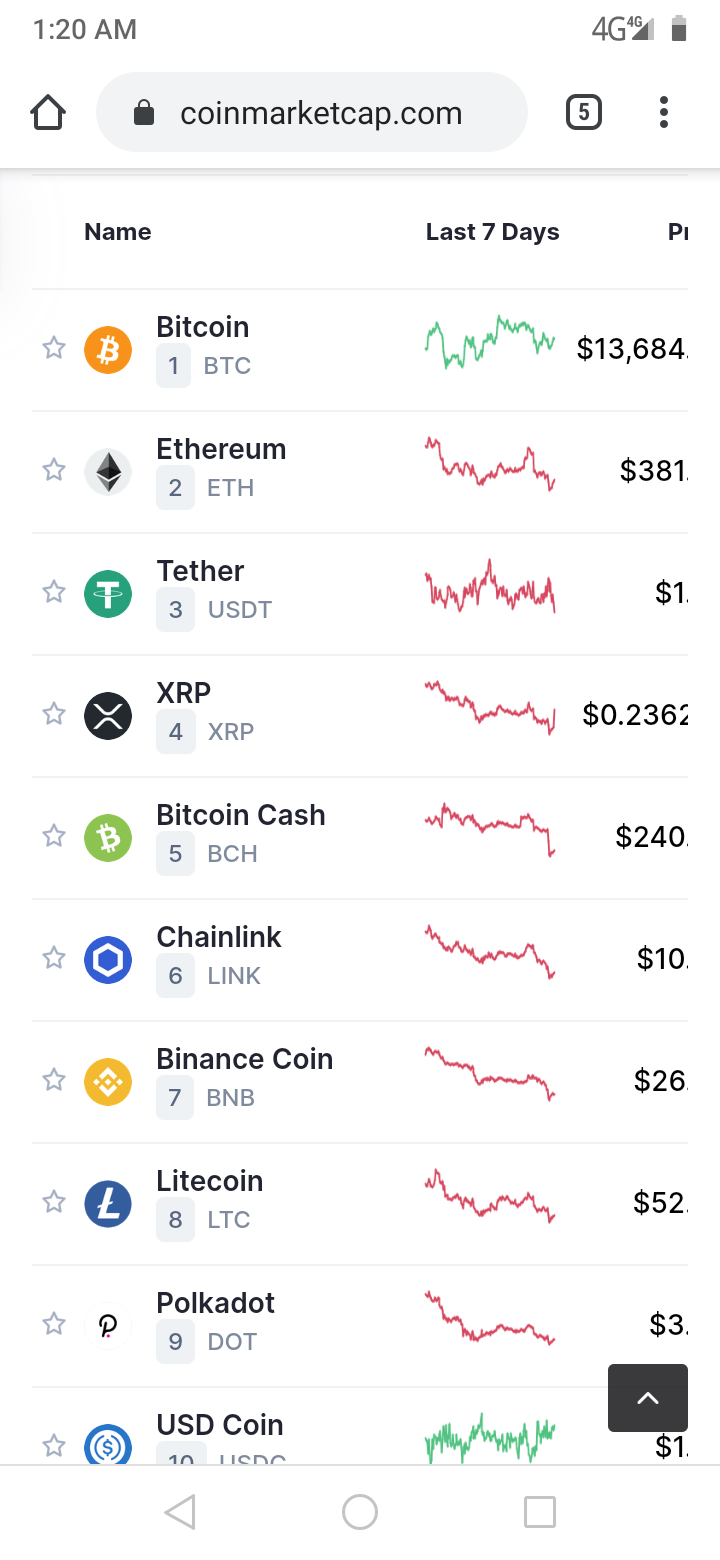Open the Bitcoin Cash coin page link

tap(241, 816)
